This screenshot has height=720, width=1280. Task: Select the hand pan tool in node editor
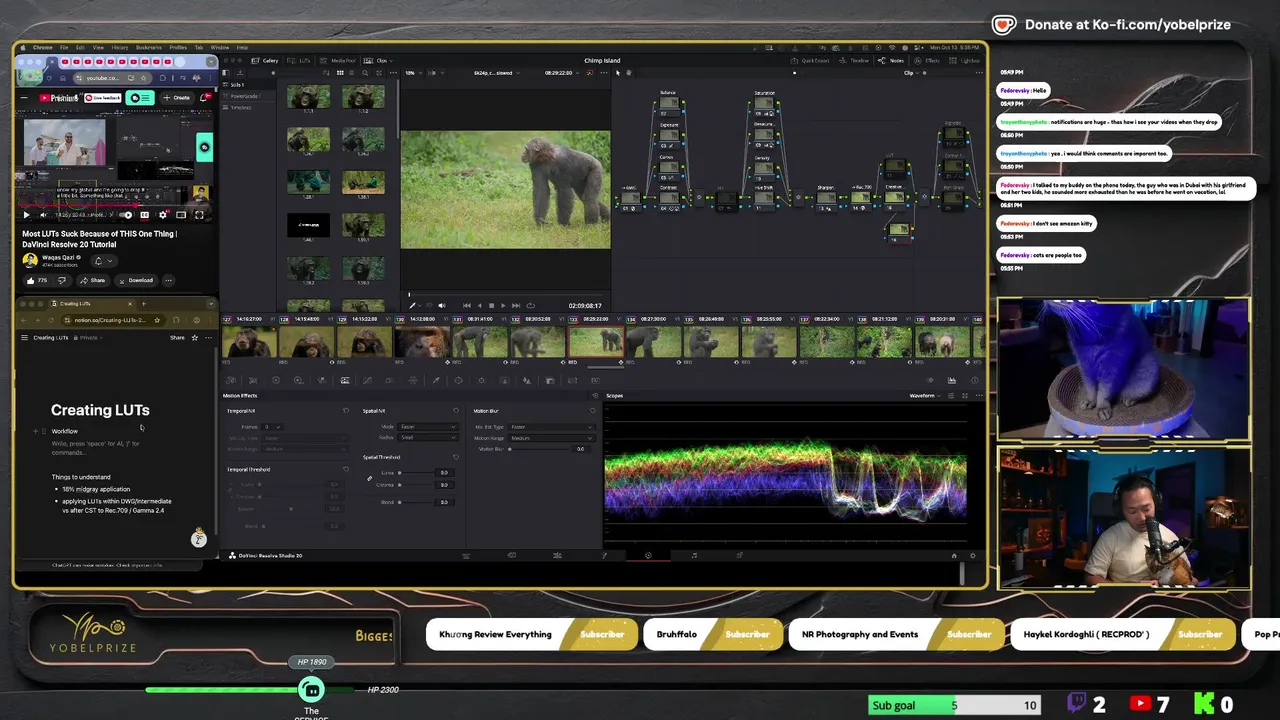tap(629, 73)
